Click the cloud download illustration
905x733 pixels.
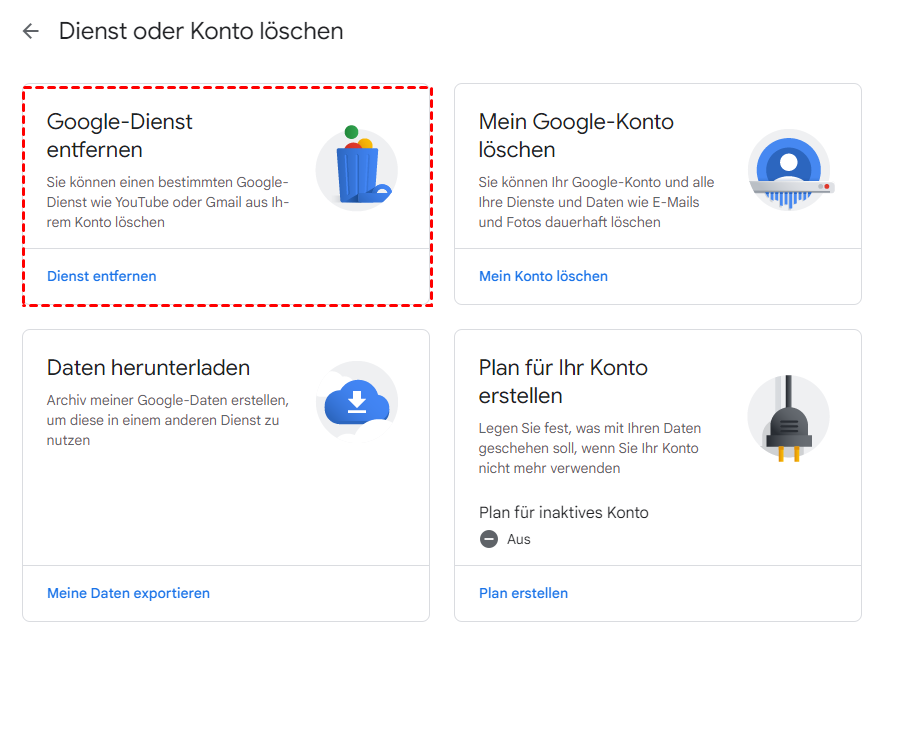click(357, 402)
